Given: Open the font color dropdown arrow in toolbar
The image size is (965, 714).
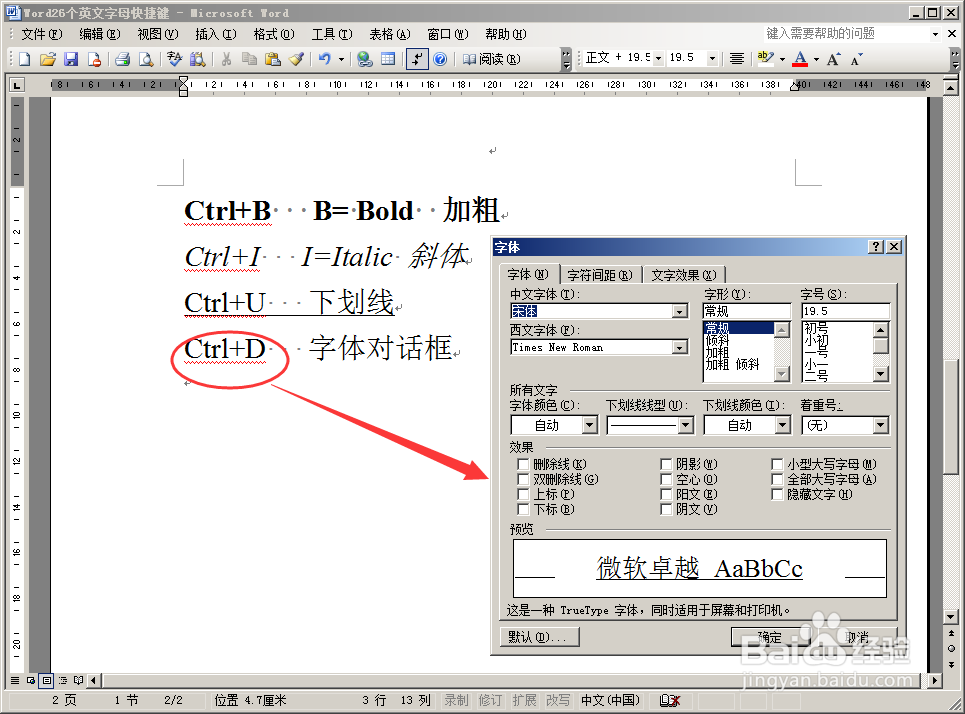Looking at the screenshot, I should click(x=817, y=60).
